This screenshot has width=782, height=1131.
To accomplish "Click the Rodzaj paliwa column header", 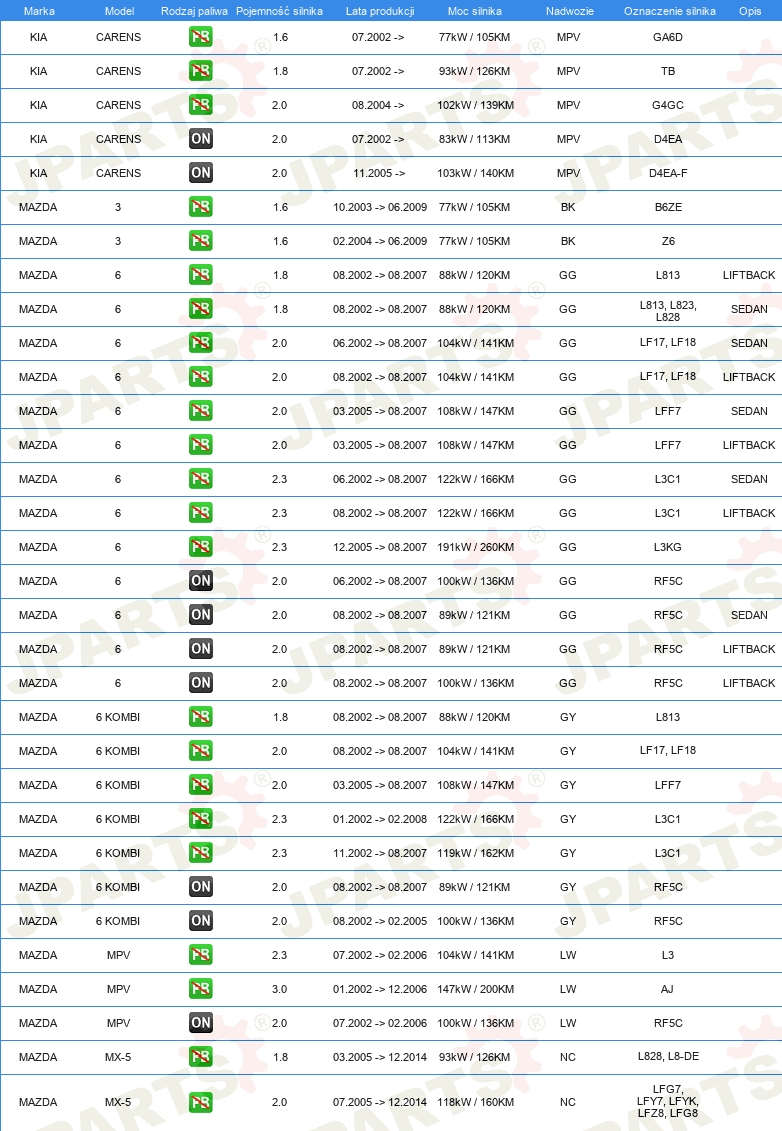I will (x=194, y=11).
